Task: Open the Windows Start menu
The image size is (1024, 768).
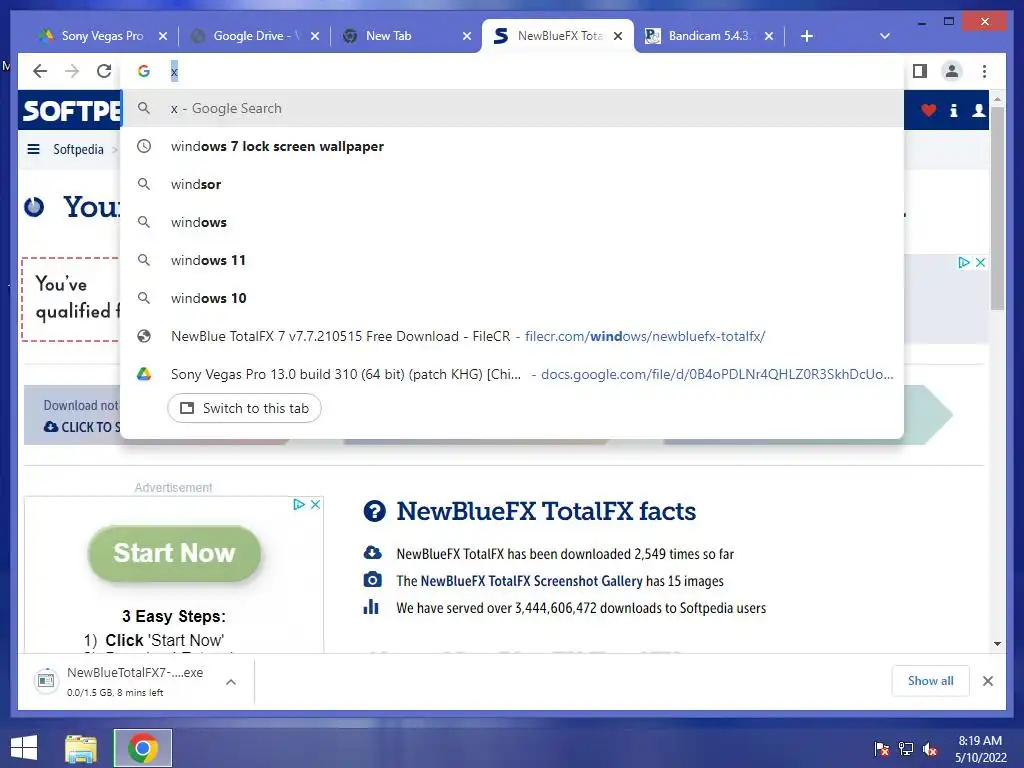Action: pos(24,748)
